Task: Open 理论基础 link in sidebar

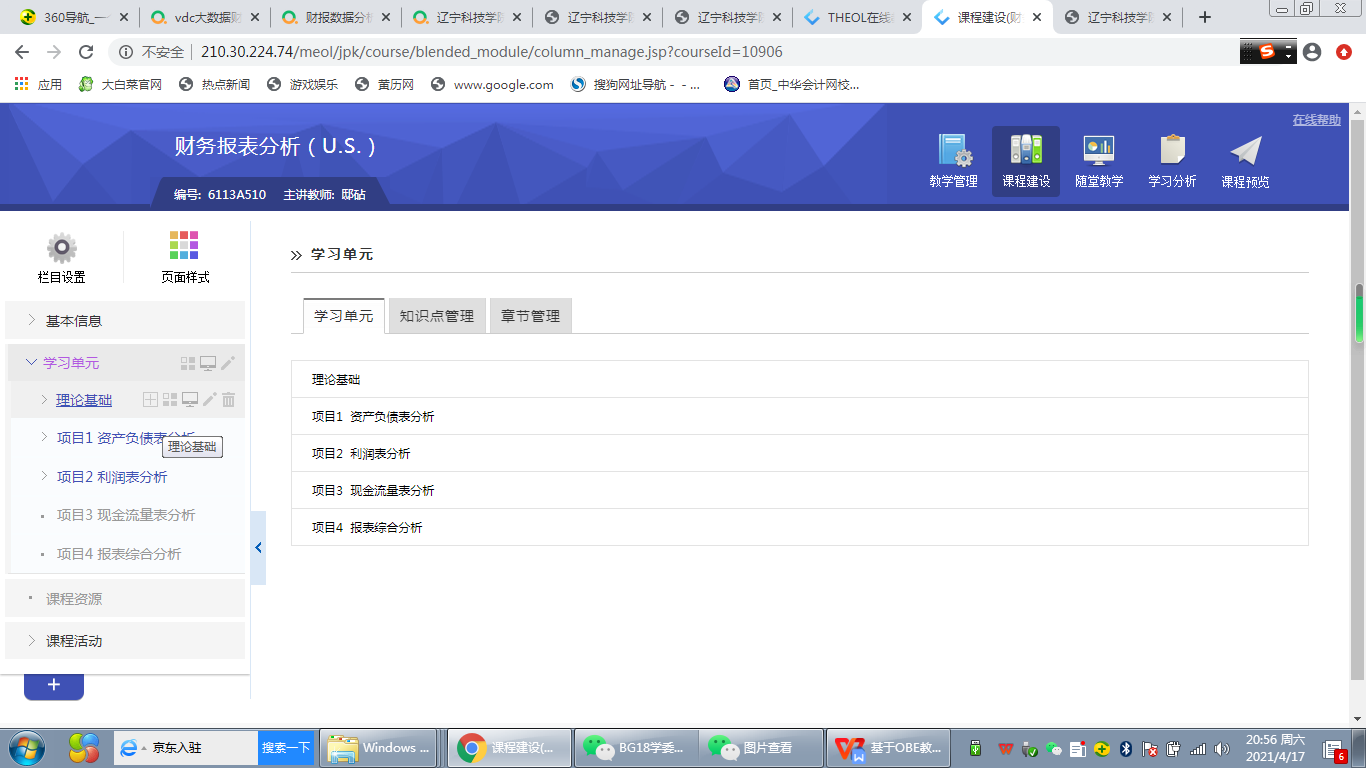Action: tap(84, 400)
